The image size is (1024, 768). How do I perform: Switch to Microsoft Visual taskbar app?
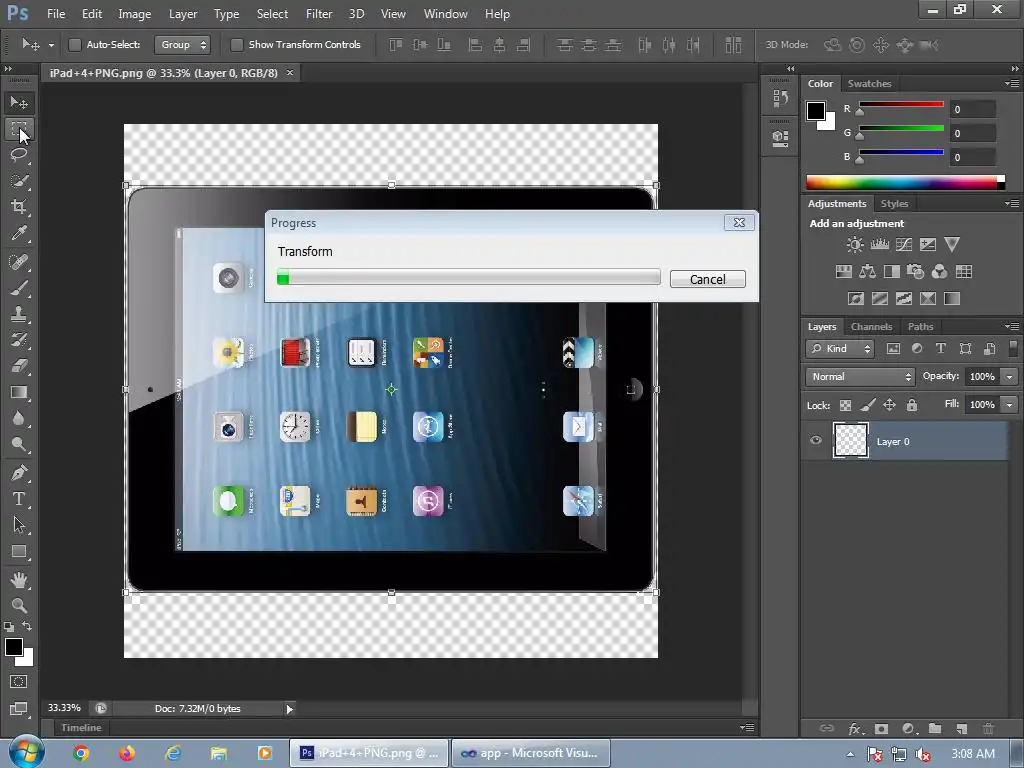click(530, 753)
